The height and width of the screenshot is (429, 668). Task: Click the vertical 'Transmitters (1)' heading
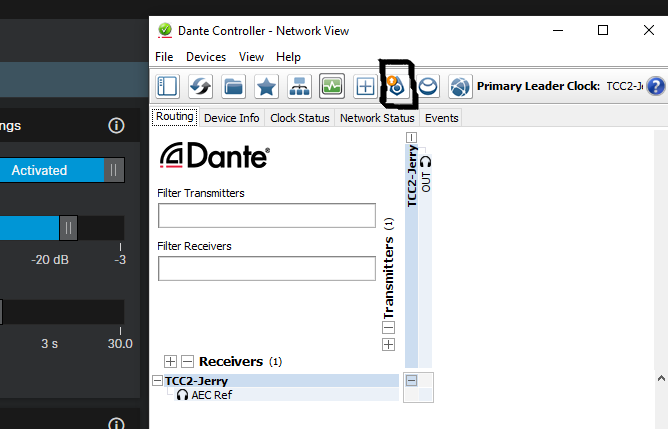[x=388, y=268]
